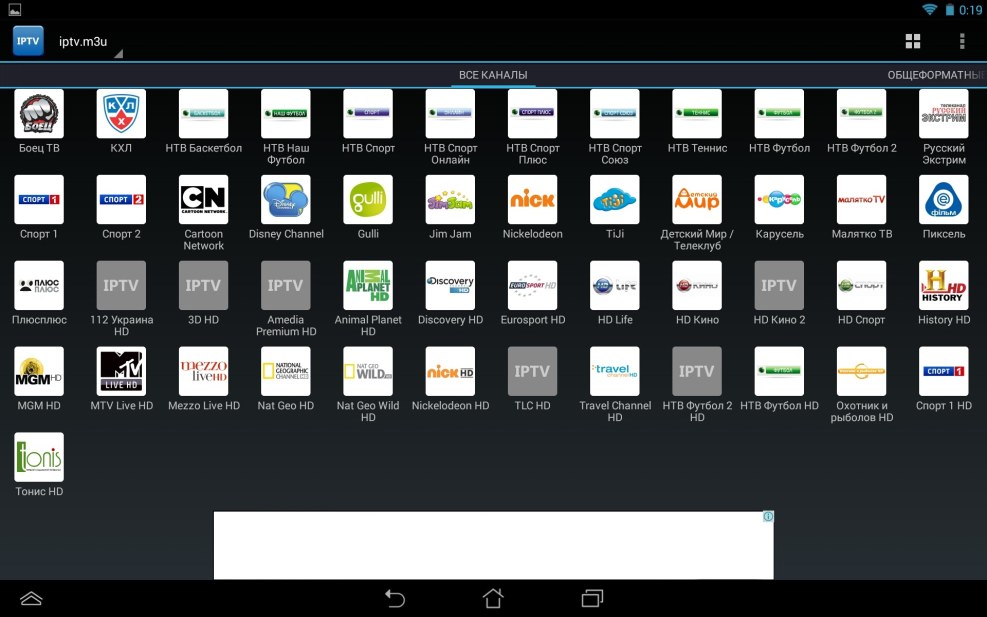
Task: Open the recent apps switcher
Action: click(x=592, y=598)
